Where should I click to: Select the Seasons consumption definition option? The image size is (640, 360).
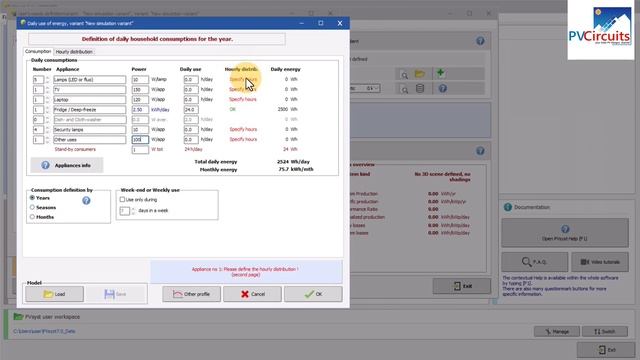pyautogui.click(x=32, y=207)
